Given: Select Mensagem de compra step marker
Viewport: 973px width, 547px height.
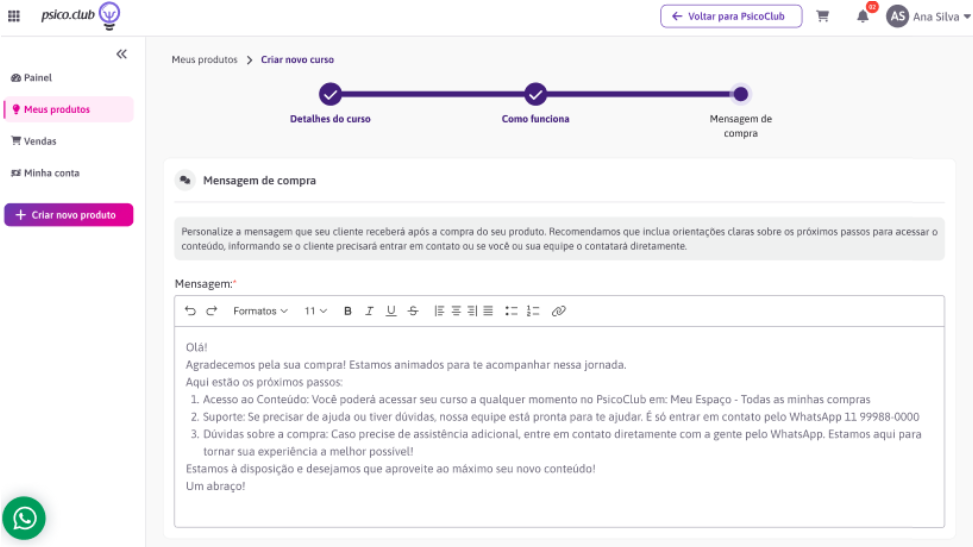Looking at the screenshot, I should [740, 94].
